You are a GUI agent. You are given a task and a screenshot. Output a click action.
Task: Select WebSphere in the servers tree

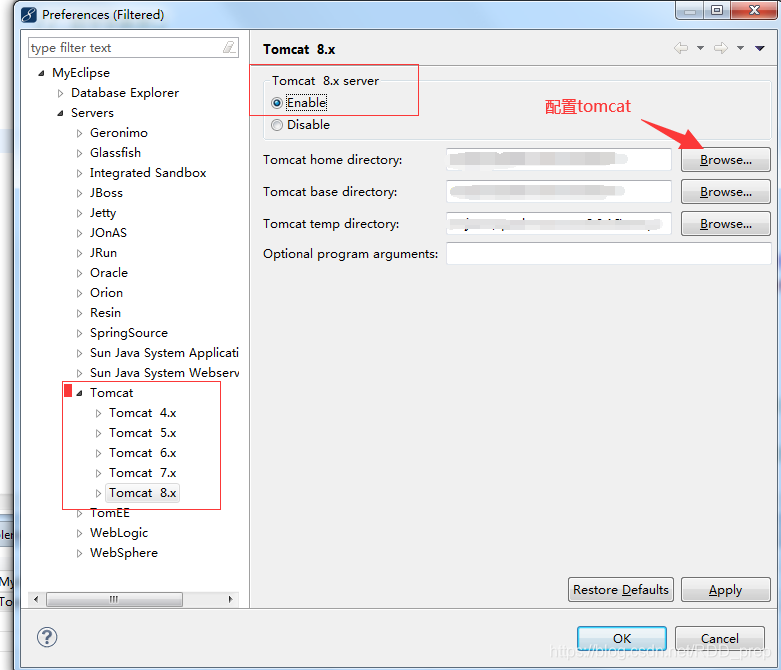click(124, 552)
